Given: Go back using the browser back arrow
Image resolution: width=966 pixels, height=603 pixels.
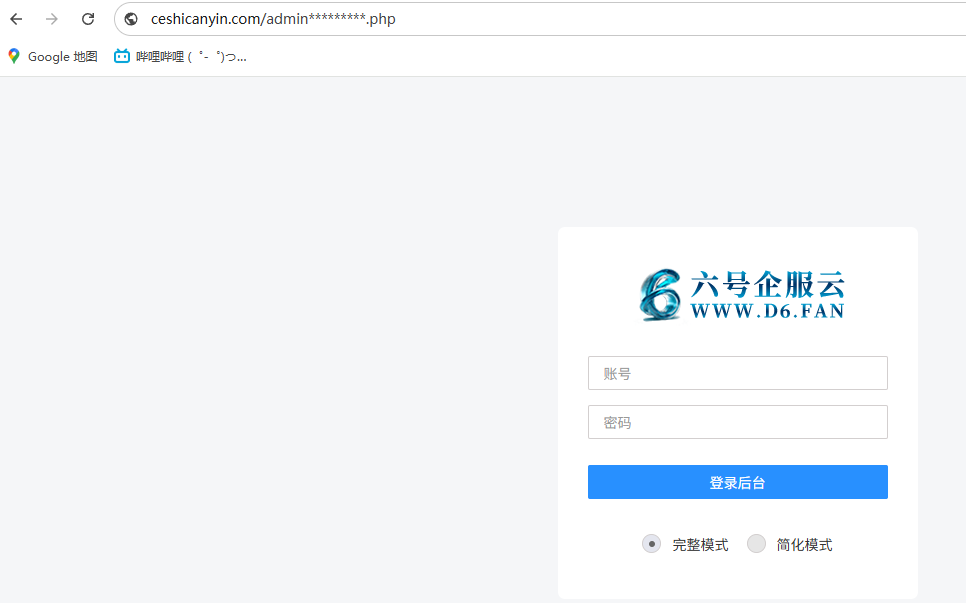Looking at the screenshot, I should click(17, 19).
